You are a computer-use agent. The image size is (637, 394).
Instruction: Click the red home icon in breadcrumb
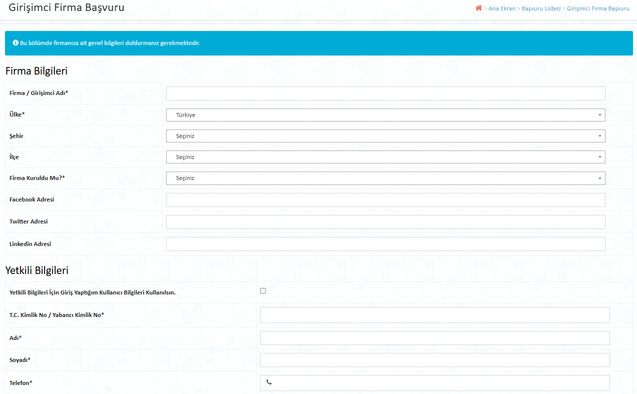479,8
